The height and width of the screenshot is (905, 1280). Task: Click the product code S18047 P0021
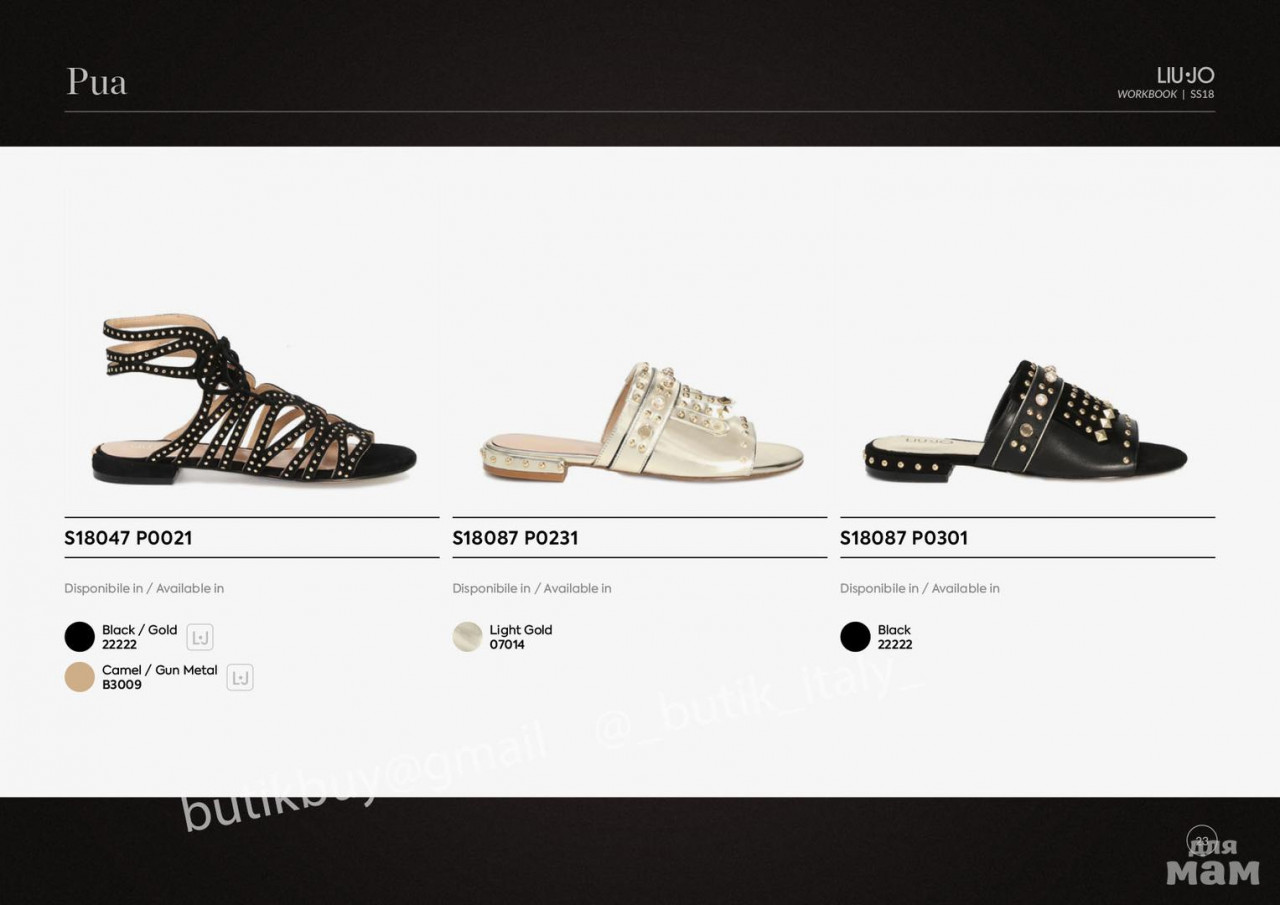coord(128,538)
